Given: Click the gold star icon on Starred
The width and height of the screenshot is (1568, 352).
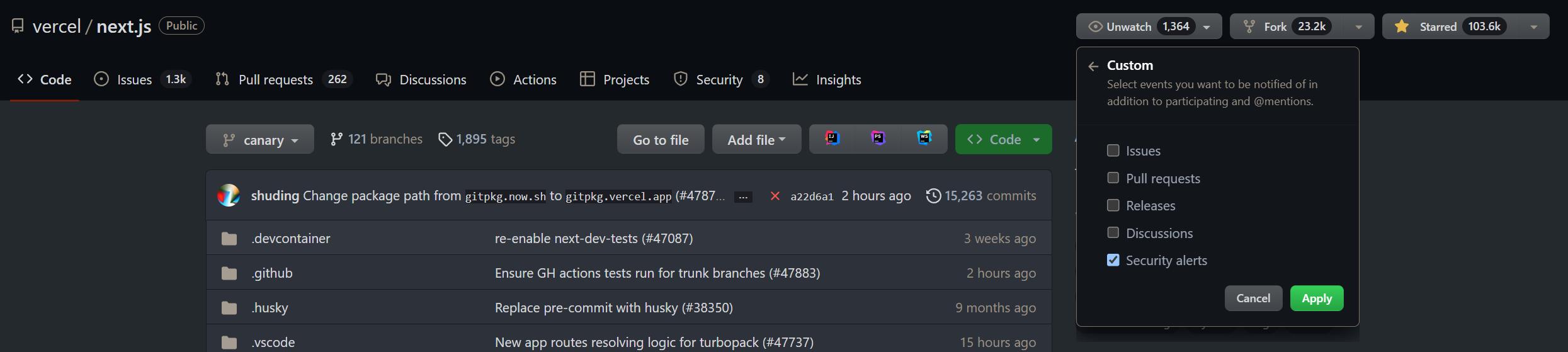Looking at the screenshot, I should (1402, 26).
